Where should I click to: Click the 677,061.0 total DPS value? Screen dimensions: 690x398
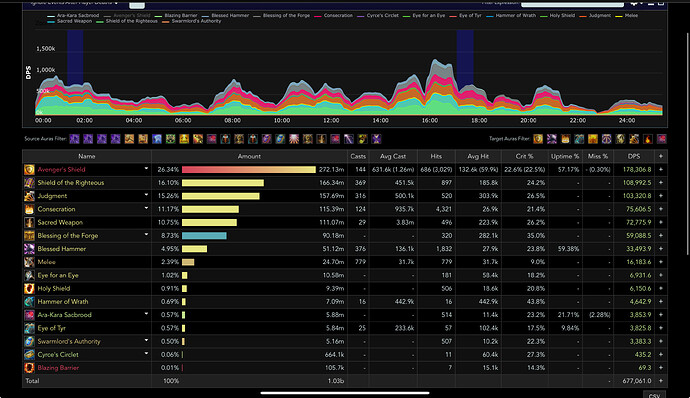pos(637,381)
